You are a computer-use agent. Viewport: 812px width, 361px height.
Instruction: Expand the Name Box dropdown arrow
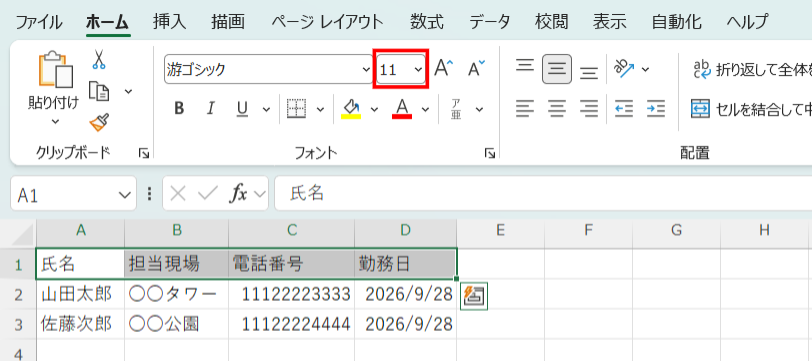pyautogui.click(x=124, y=195)
